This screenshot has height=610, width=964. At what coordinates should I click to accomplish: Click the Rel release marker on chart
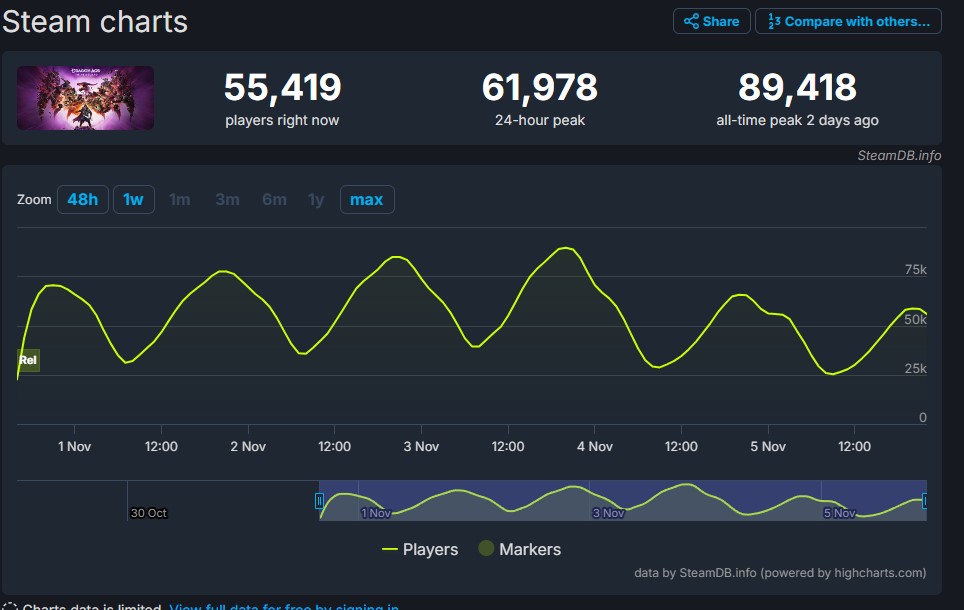(28, 360)
